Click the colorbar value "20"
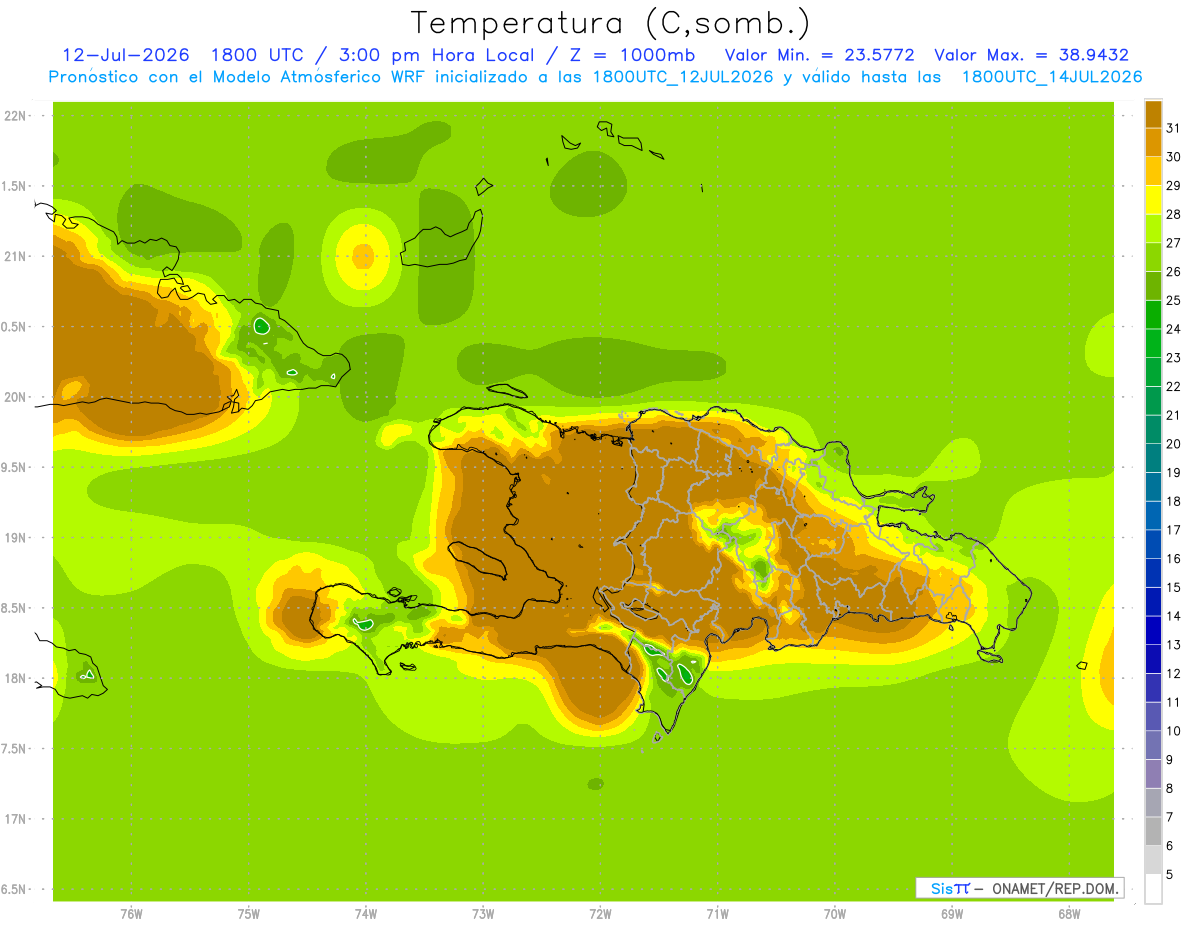Image resolution: width=1200 pixels, height=927 pixels. pyautogui.click(x=1173, y=444)
